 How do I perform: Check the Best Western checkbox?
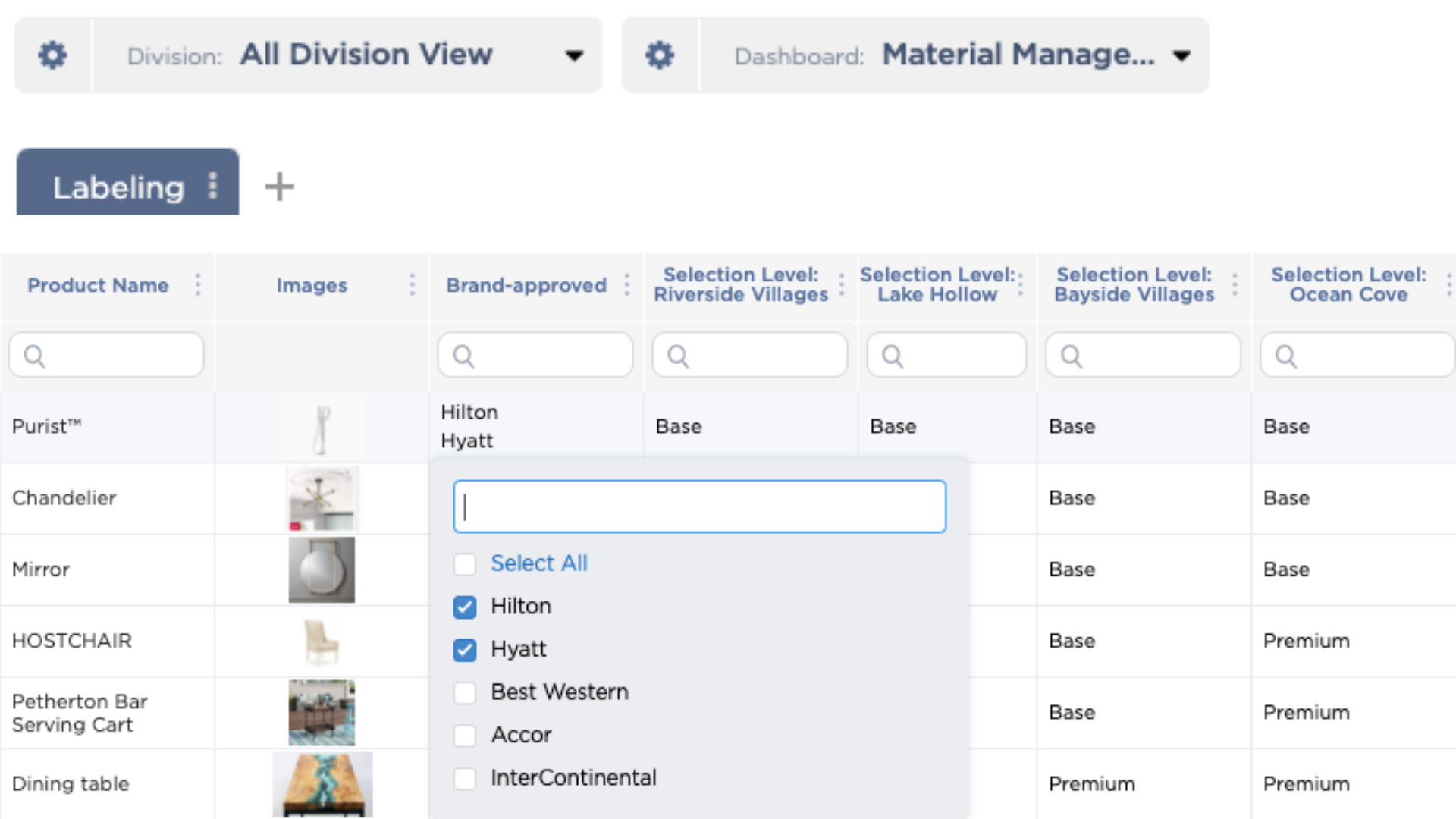click(x=465, y=692)
